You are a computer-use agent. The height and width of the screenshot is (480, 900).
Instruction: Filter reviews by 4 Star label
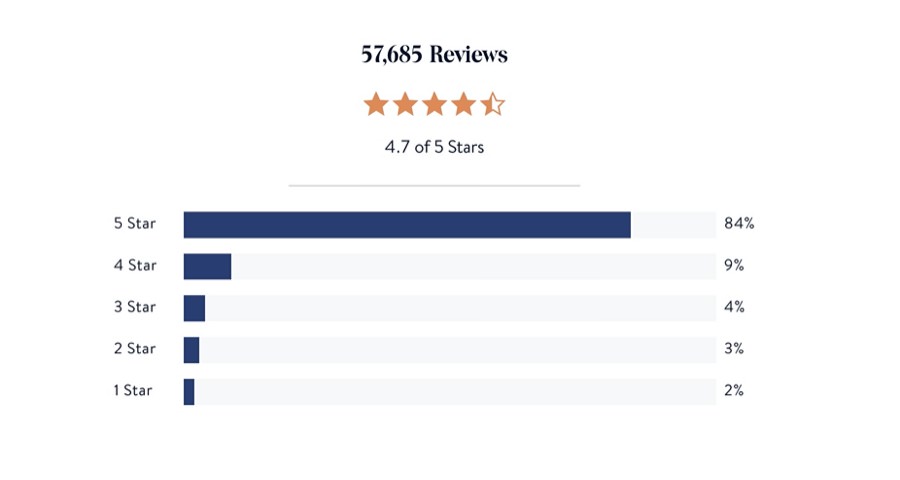(x=135, y=265)
